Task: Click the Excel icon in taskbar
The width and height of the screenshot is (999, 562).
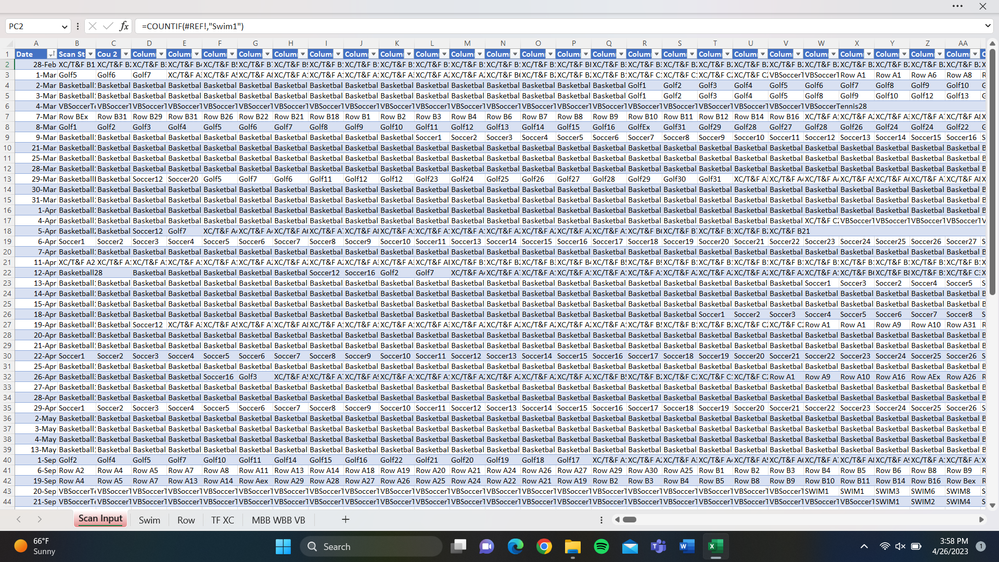Action: click(x=715, y=546)
